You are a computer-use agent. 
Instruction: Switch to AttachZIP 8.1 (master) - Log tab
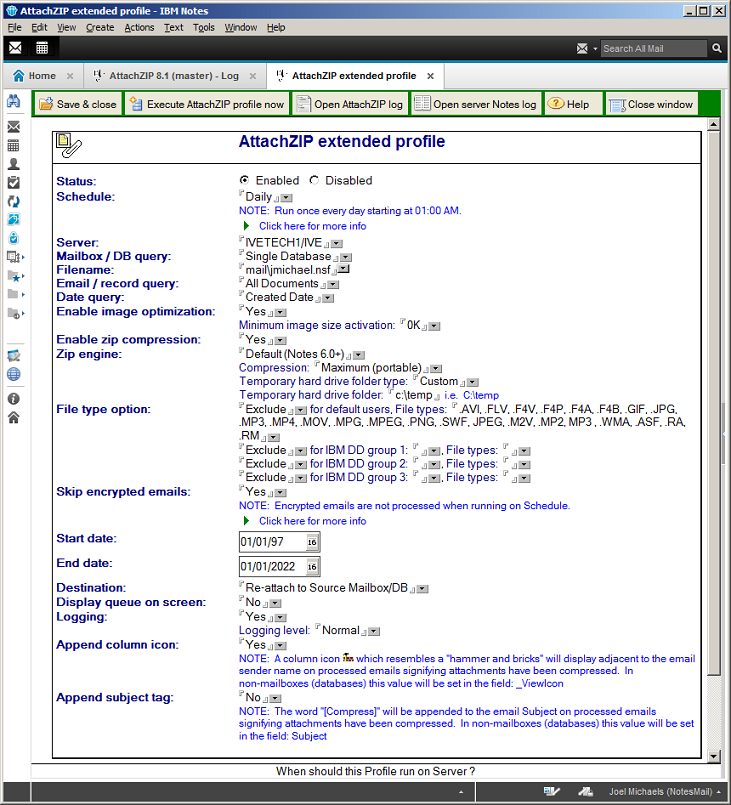(173, 76)
